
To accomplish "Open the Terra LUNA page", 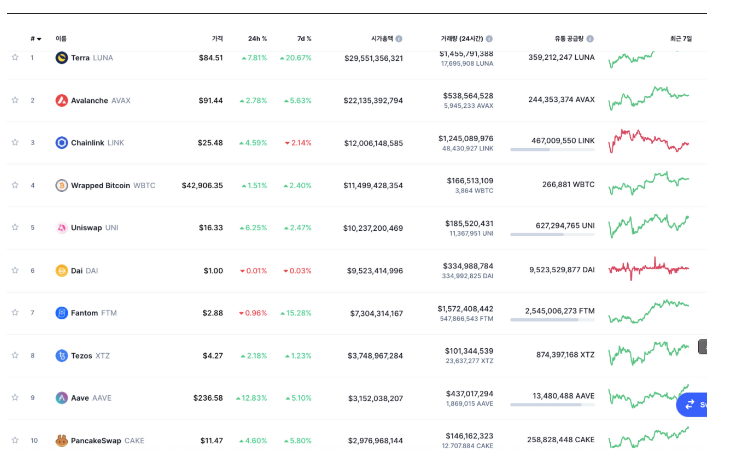I will coord(92,58).
